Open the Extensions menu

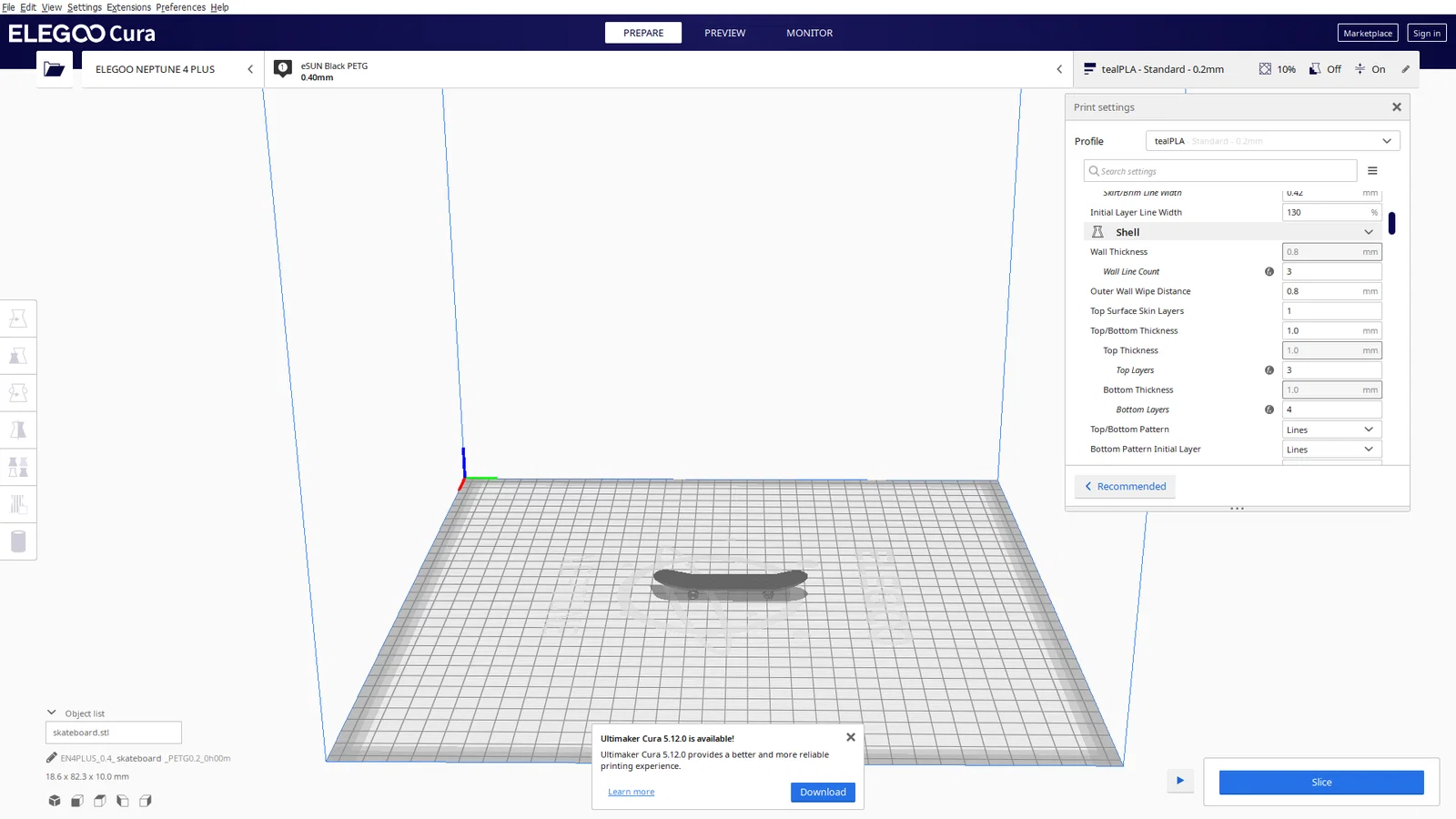click(x=129, y=7)
